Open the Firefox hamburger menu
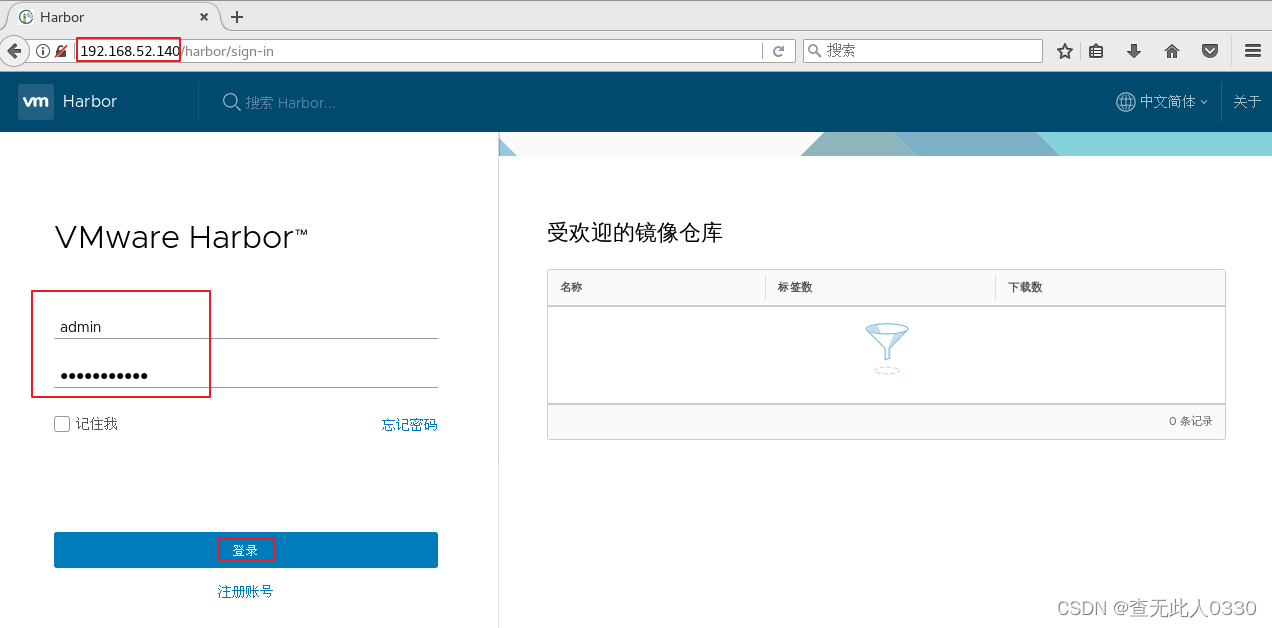The width and height of the screenshot is (1272, 628). pos(1252,51)
